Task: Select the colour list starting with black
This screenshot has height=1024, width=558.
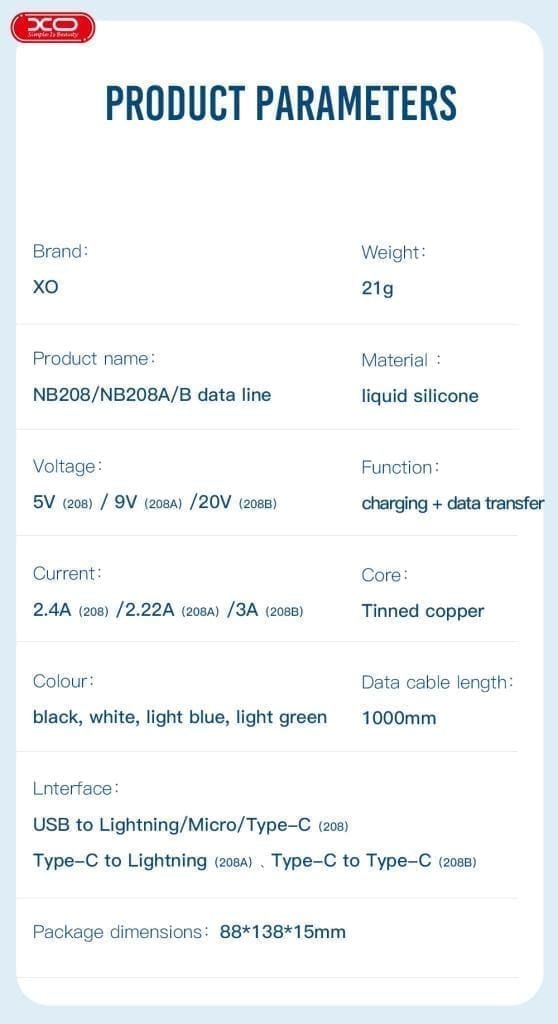Action: click(x=180, y=717)
